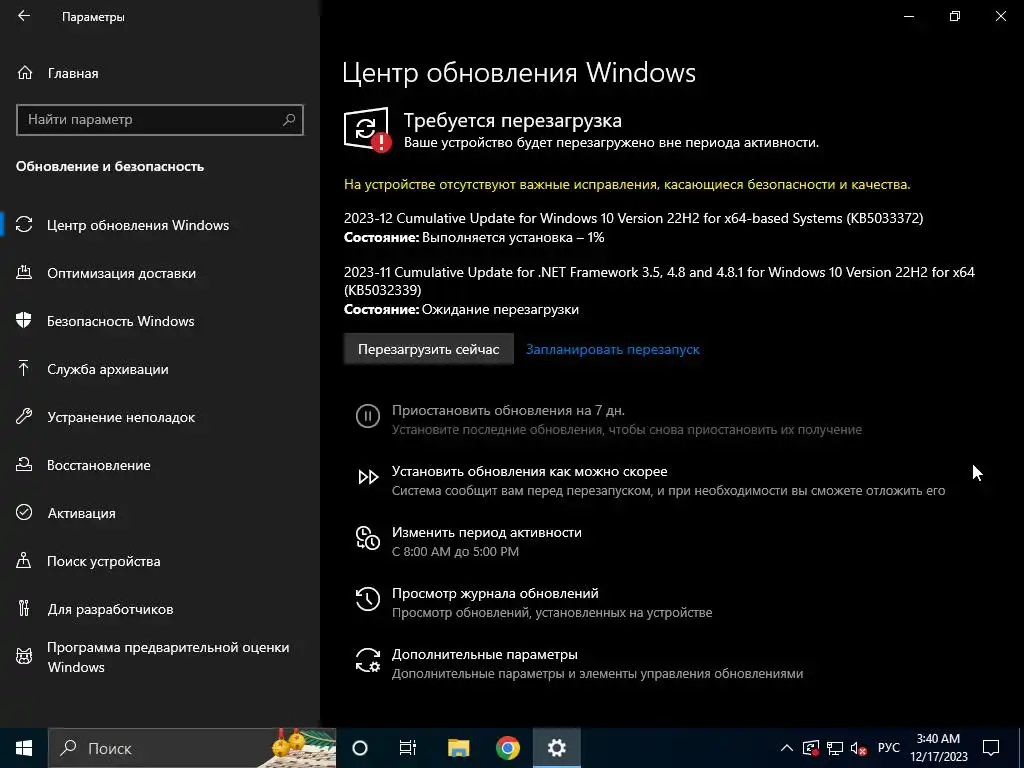The width and height of the screenshot is (1024, 768).
Task: Show hidden tray icons chevron
Action: click(787, 748)
